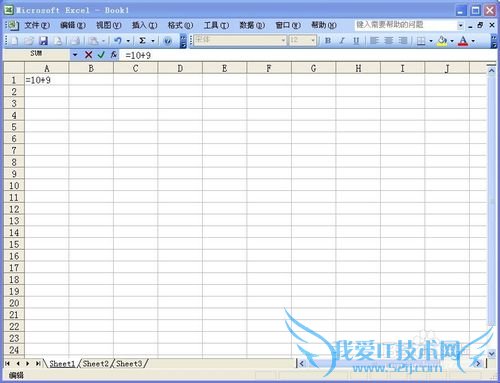Click the Align Left icon
The height and width of the screenshot is (383, 500).
coord(374,41)
